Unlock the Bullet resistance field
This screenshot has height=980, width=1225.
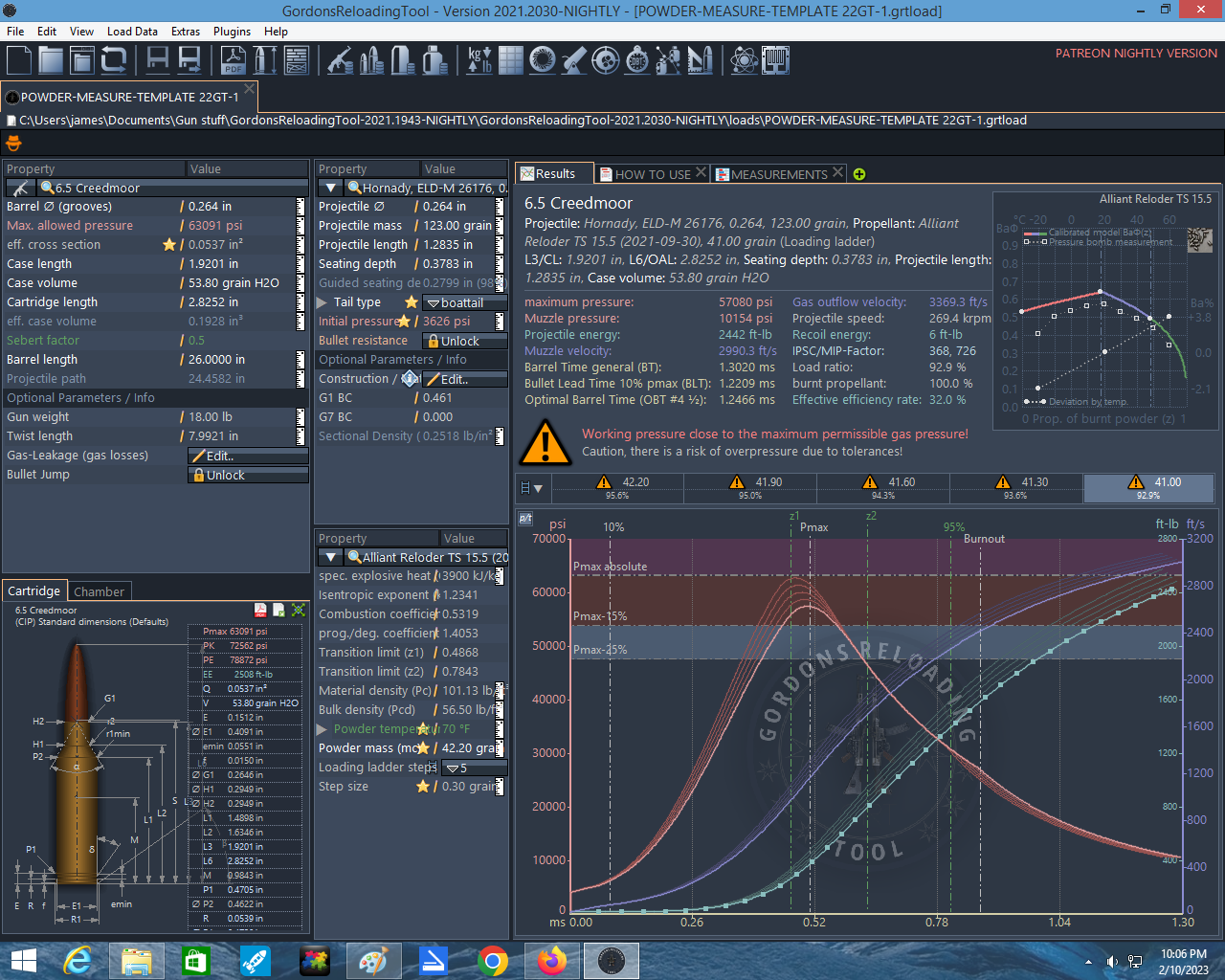[465, 341]
